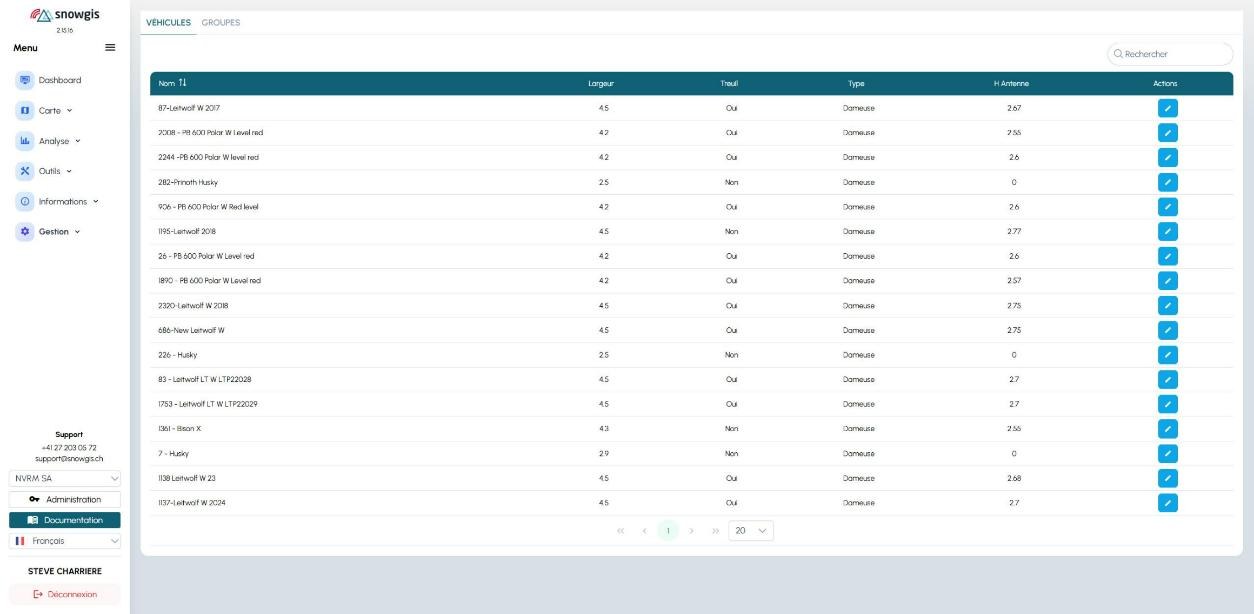
Task: Switch to the Groupes tab
Action: click(221, 22)
